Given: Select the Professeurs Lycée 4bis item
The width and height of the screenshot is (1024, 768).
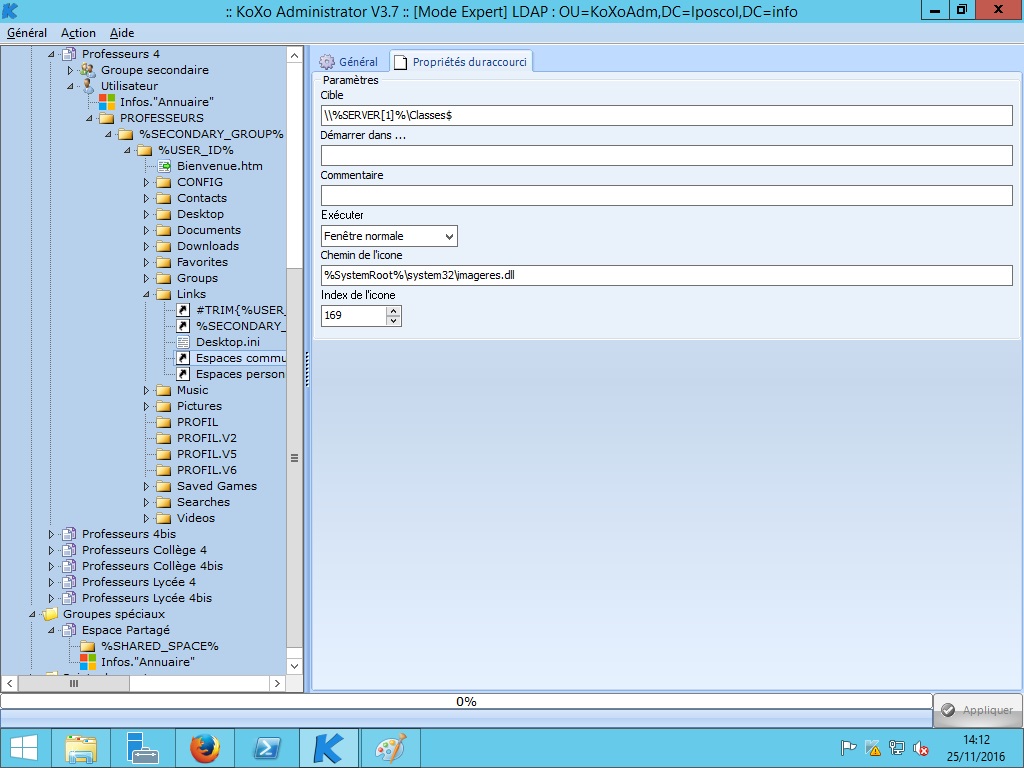Looking at the screenshot, I should coord(147,598).
